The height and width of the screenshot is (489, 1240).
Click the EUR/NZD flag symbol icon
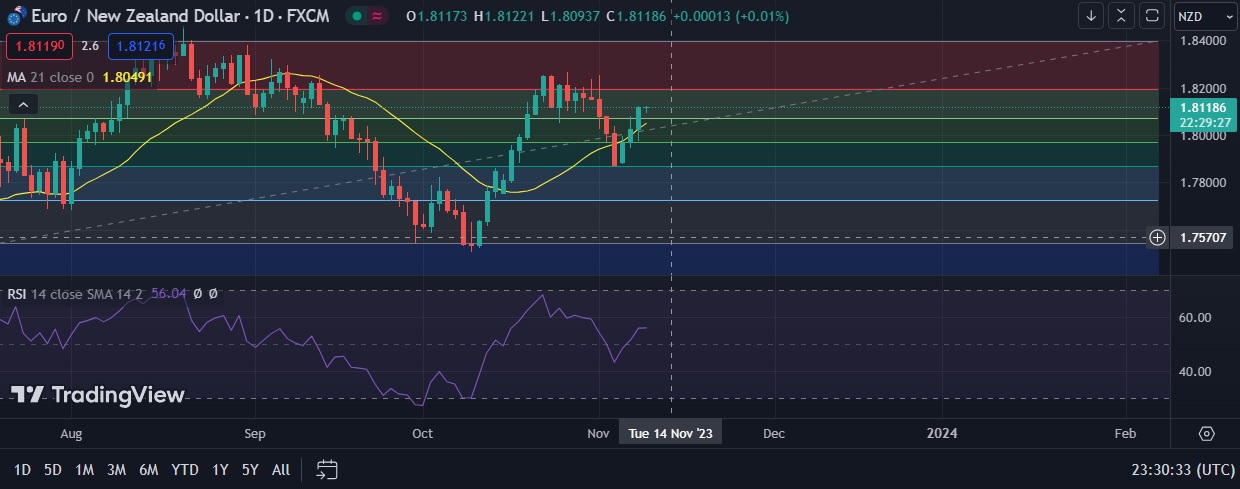[15, 17]
